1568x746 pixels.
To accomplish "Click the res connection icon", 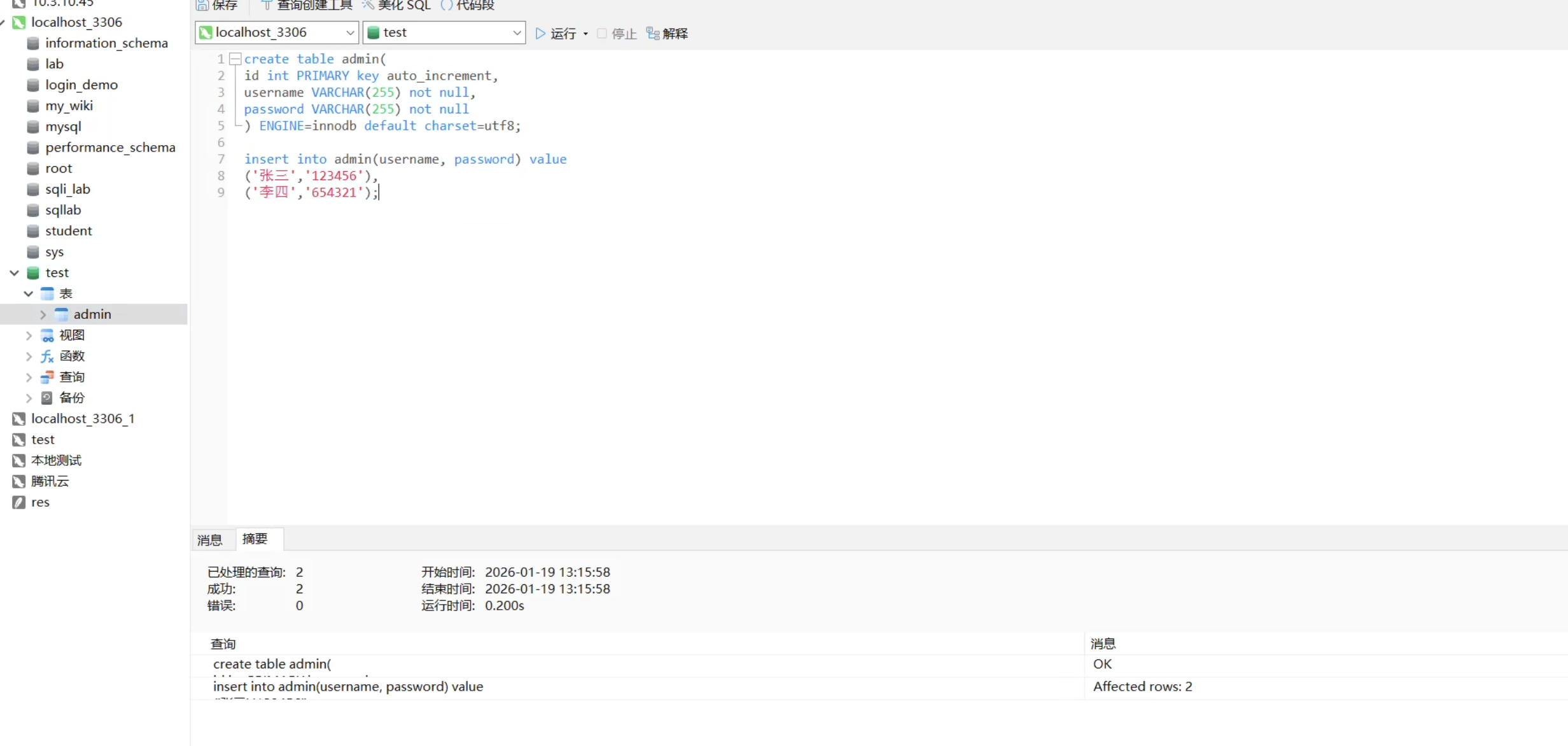I will [19, 502].
